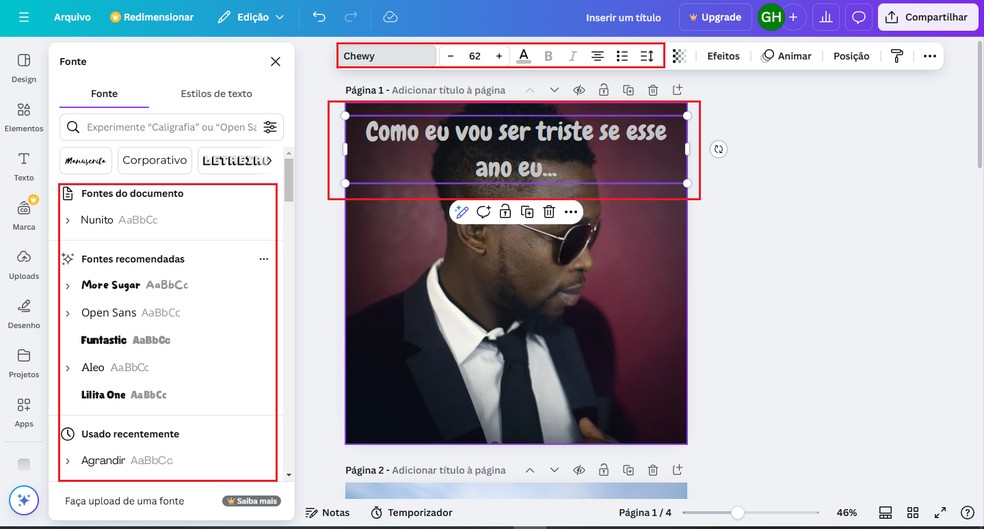This screenshot has width=984, height=529.
Task: Toggle italic formatting
Action: (x=573, y=56)
